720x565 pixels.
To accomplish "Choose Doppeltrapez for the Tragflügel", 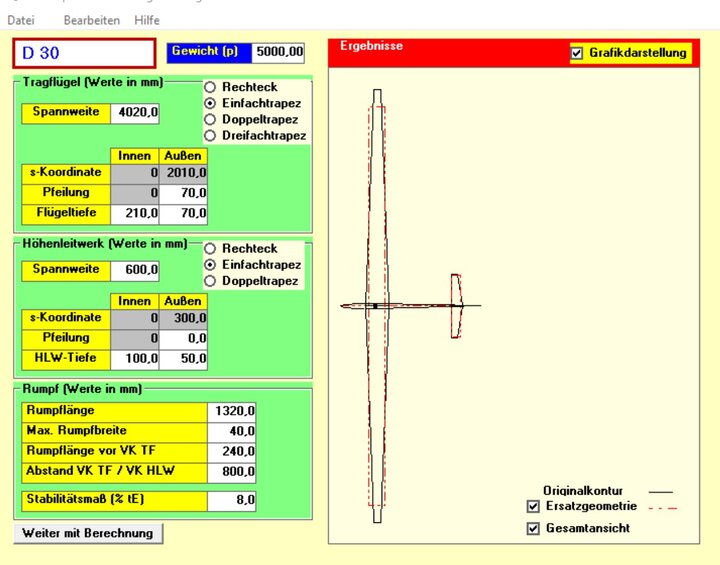I will tap(210, 119).
